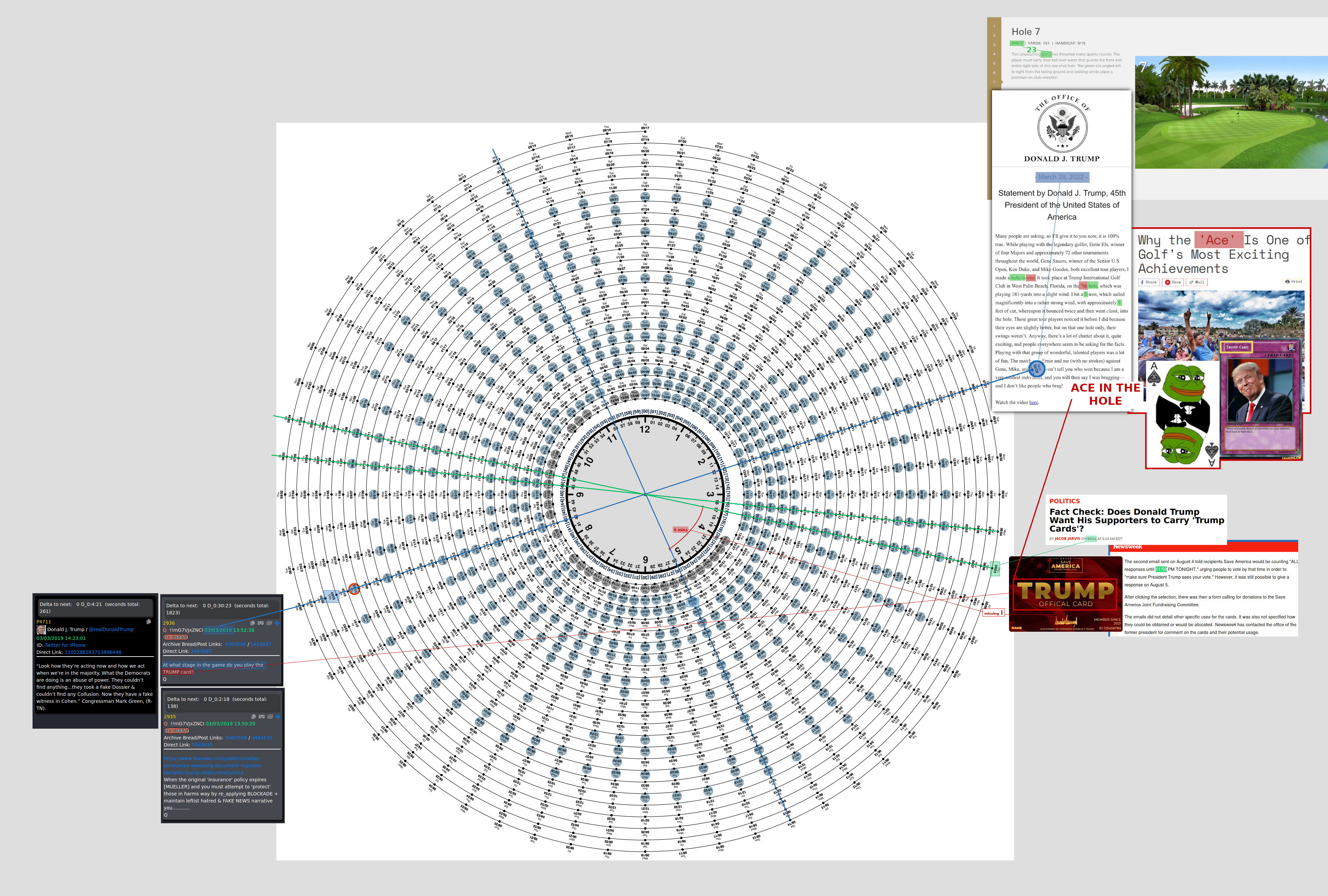Click the image icon on post 2935
The image size is (1328, 896).
click(270, 717)
